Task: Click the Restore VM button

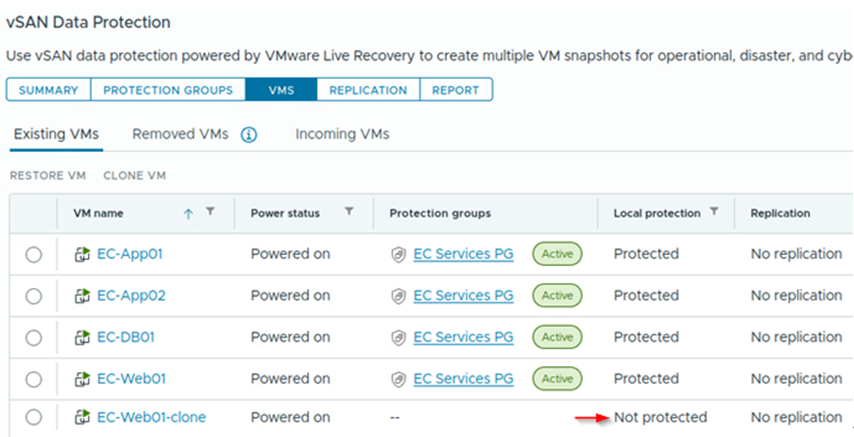Action: [x=48, y=176]
